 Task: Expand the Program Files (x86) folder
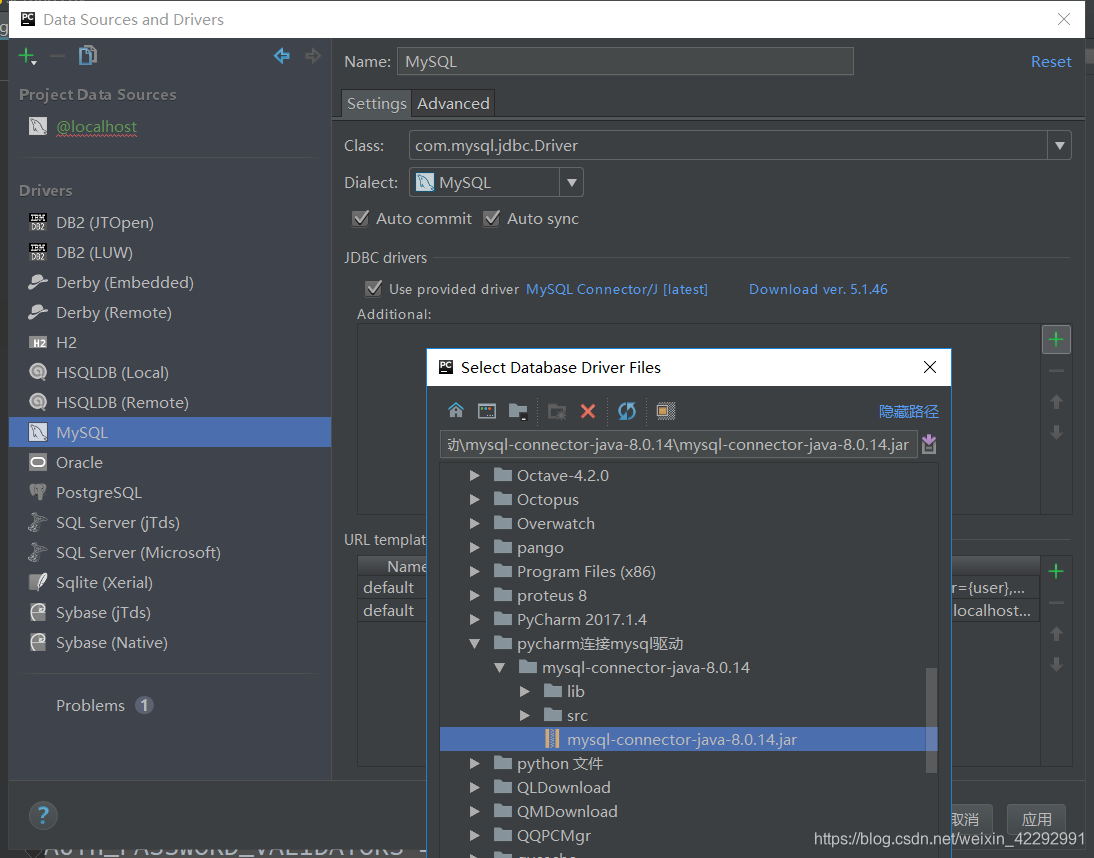pyautogui.click(x=474, y=572)
